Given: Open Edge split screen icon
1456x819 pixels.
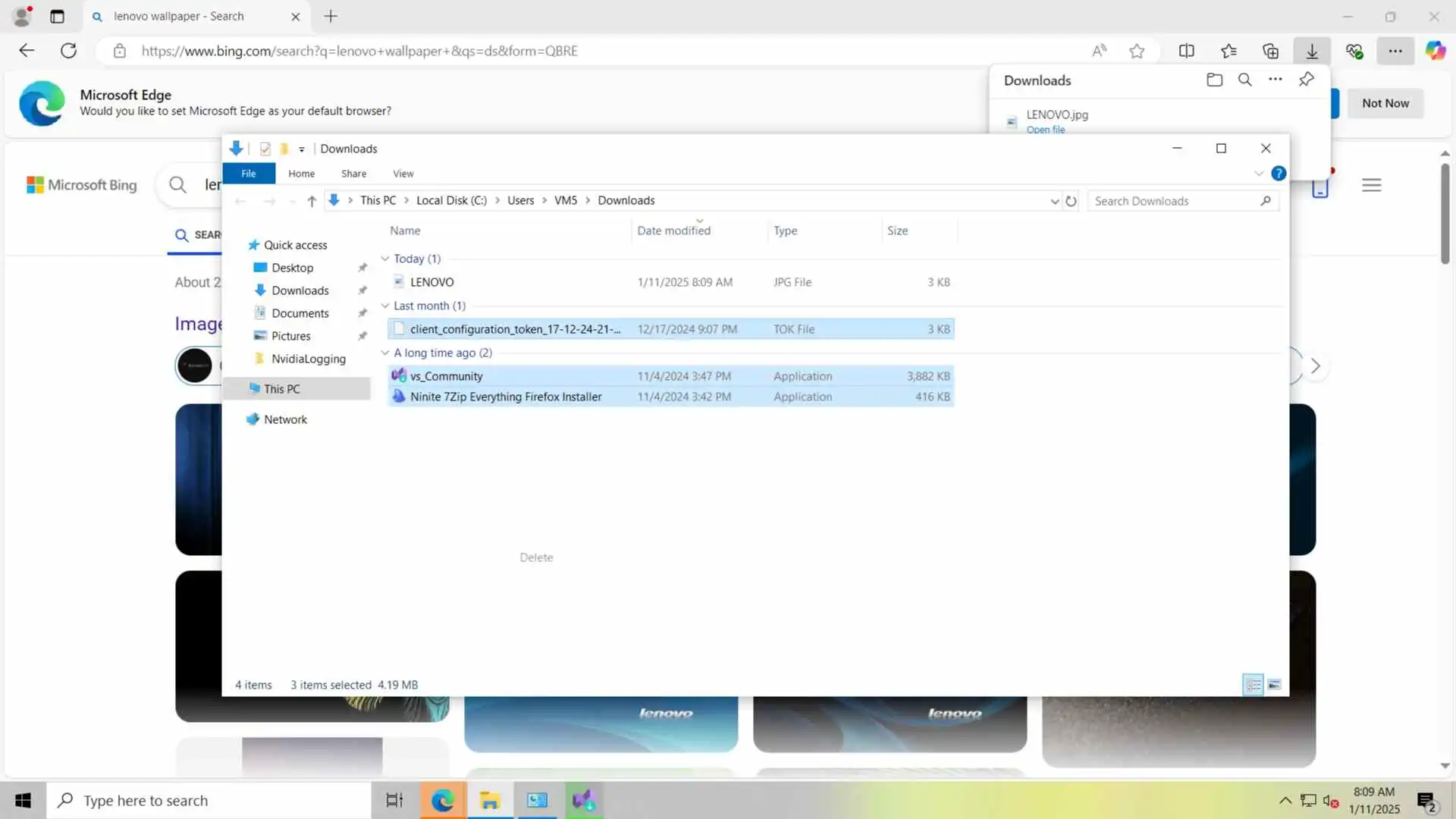Looking at the screenshot, I should click(1186, 51).
